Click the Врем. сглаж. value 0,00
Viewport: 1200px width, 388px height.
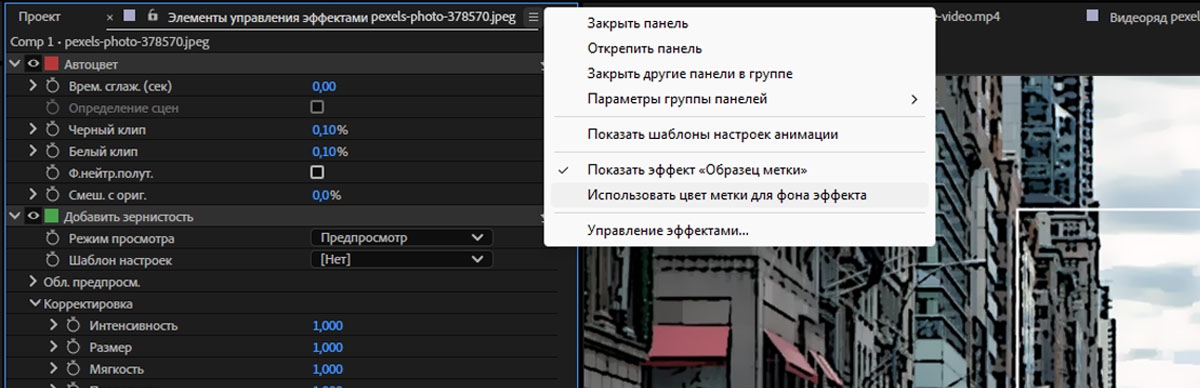pos(324,87)
